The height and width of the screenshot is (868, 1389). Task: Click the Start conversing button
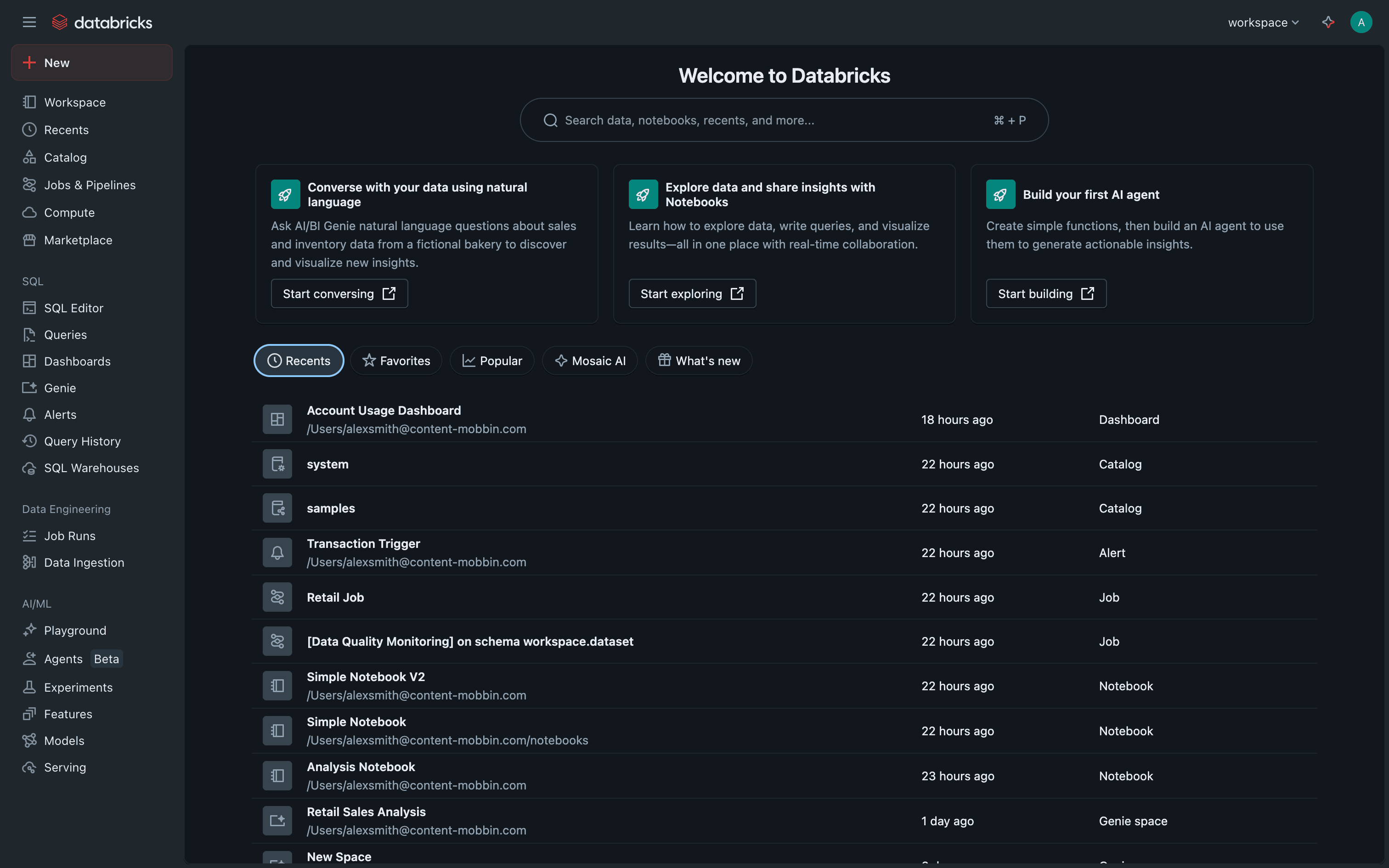pyautogui.click(x=339, y=294)
